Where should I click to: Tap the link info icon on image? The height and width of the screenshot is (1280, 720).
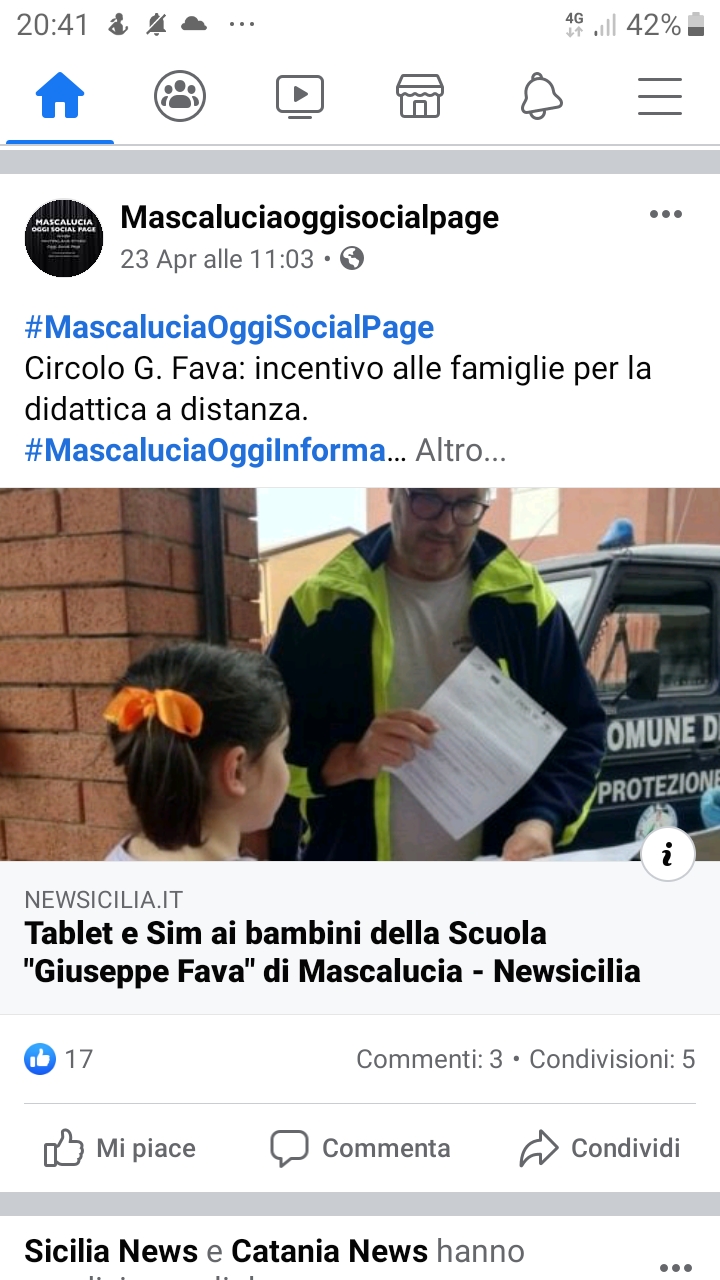668,854
